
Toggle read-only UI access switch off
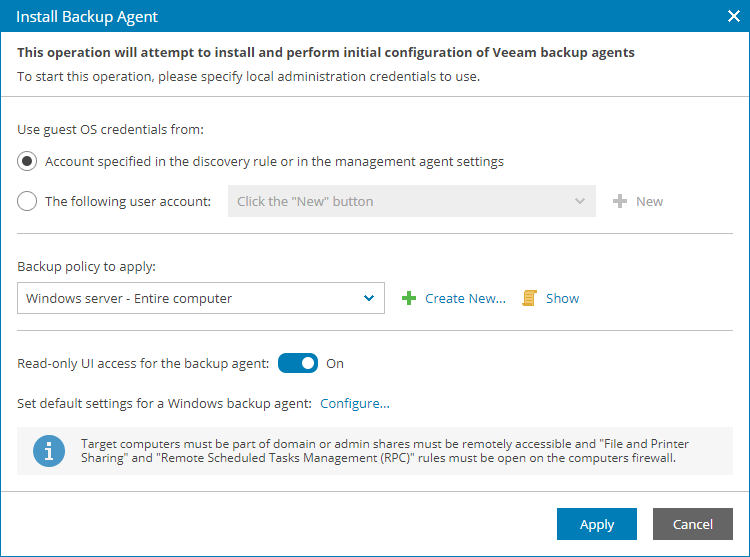tap(297, 363)
